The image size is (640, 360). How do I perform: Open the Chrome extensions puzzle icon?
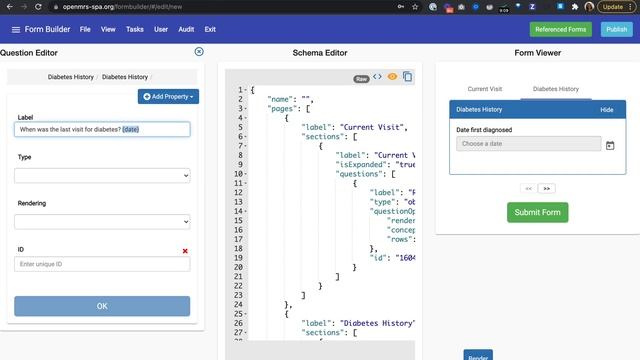click(x=575, y=7)
